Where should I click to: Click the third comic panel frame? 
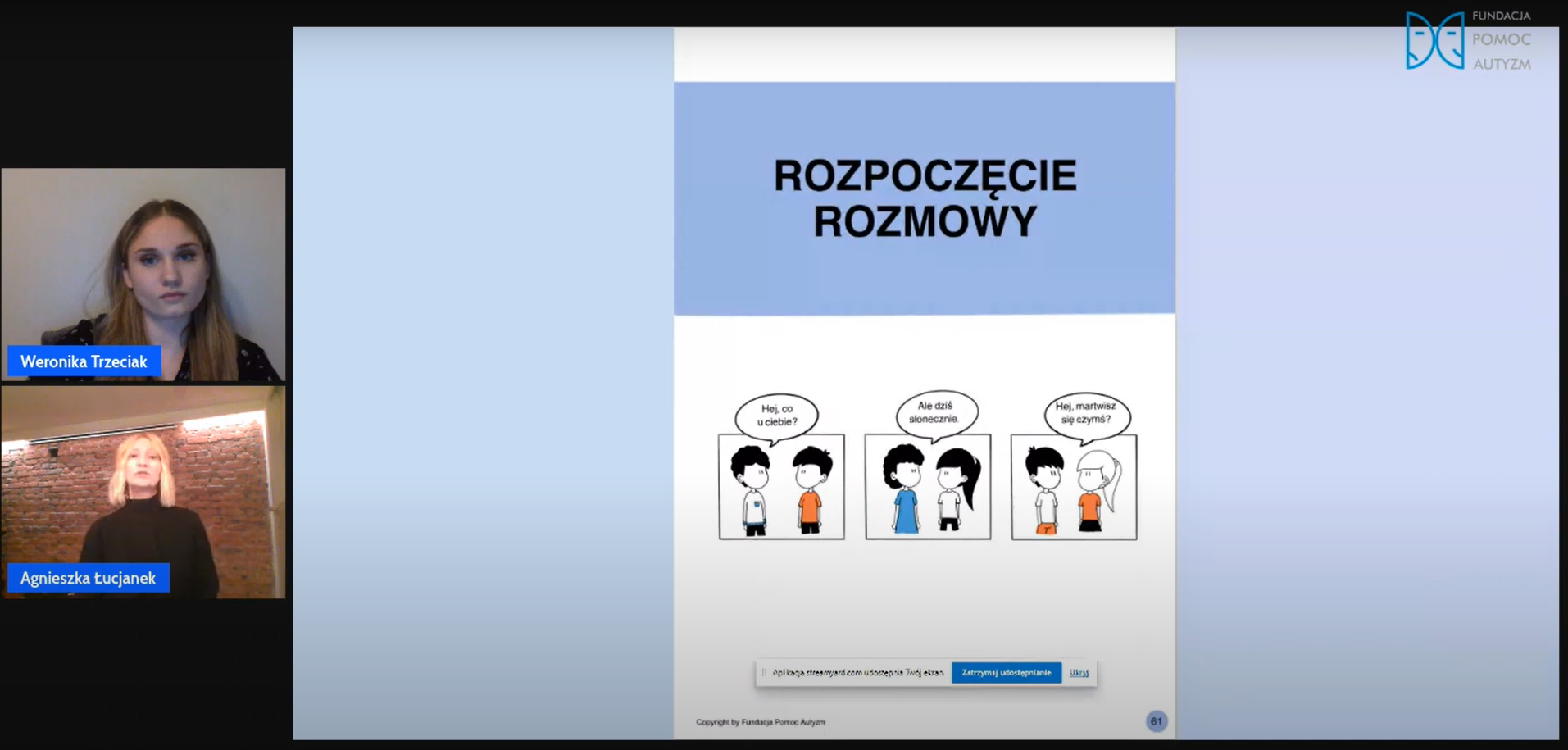click(1074, 487)
